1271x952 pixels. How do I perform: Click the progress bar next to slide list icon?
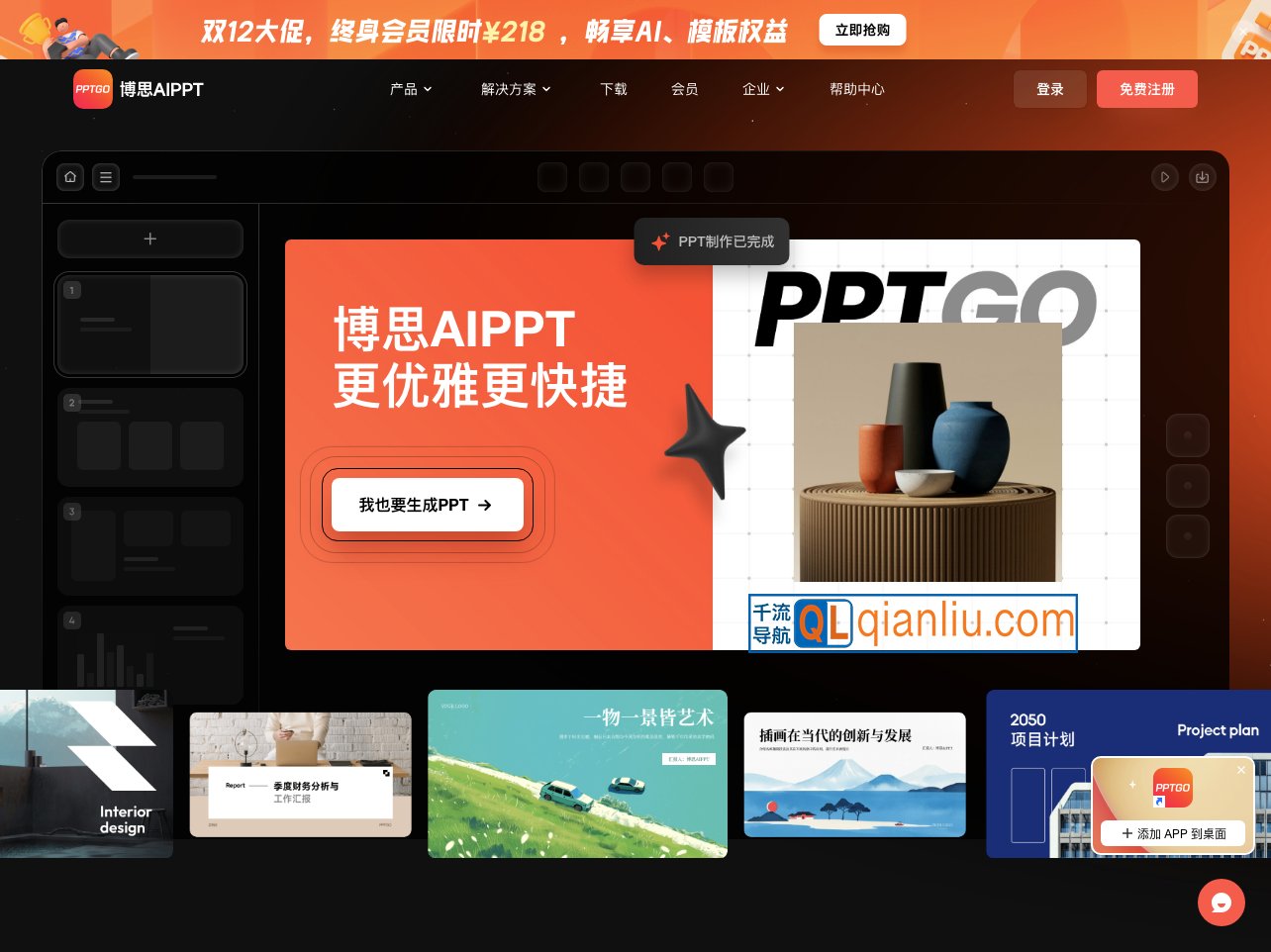175,177
